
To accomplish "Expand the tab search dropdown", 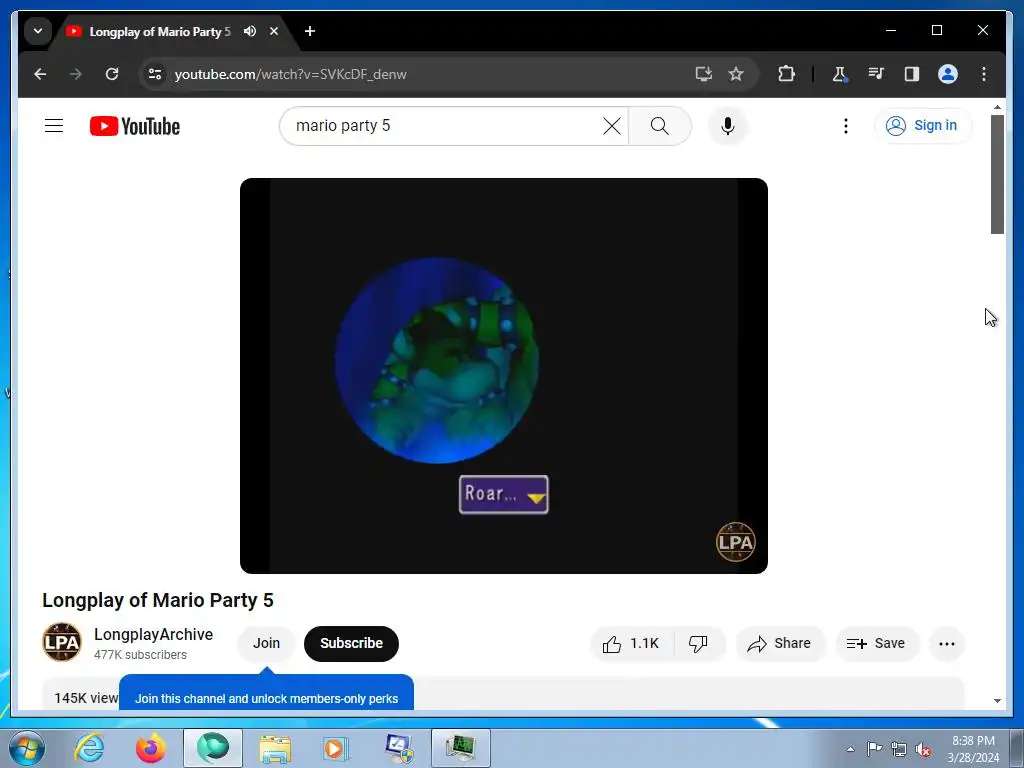I will pyautogui.click(x=38, y=31).
